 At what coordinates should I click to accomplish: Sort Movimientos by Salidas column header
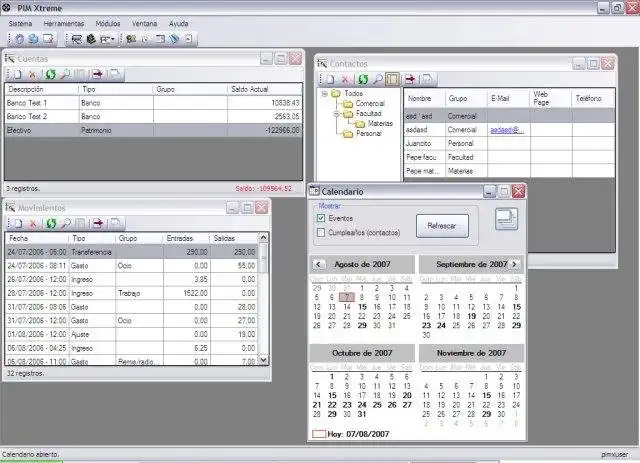click(234, 238)
